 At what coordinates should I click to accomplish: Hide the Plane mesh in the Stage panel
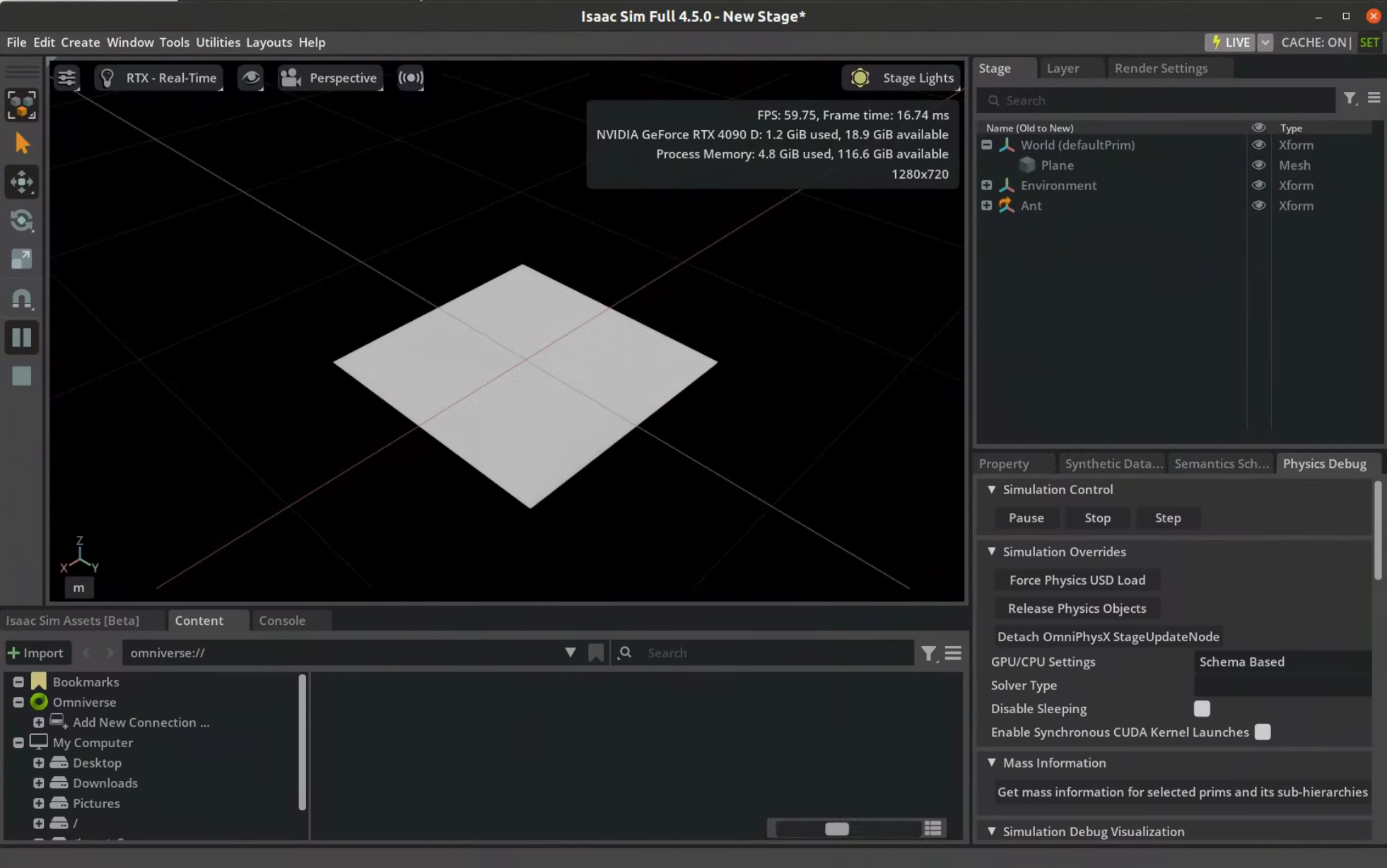point(1259,165)
